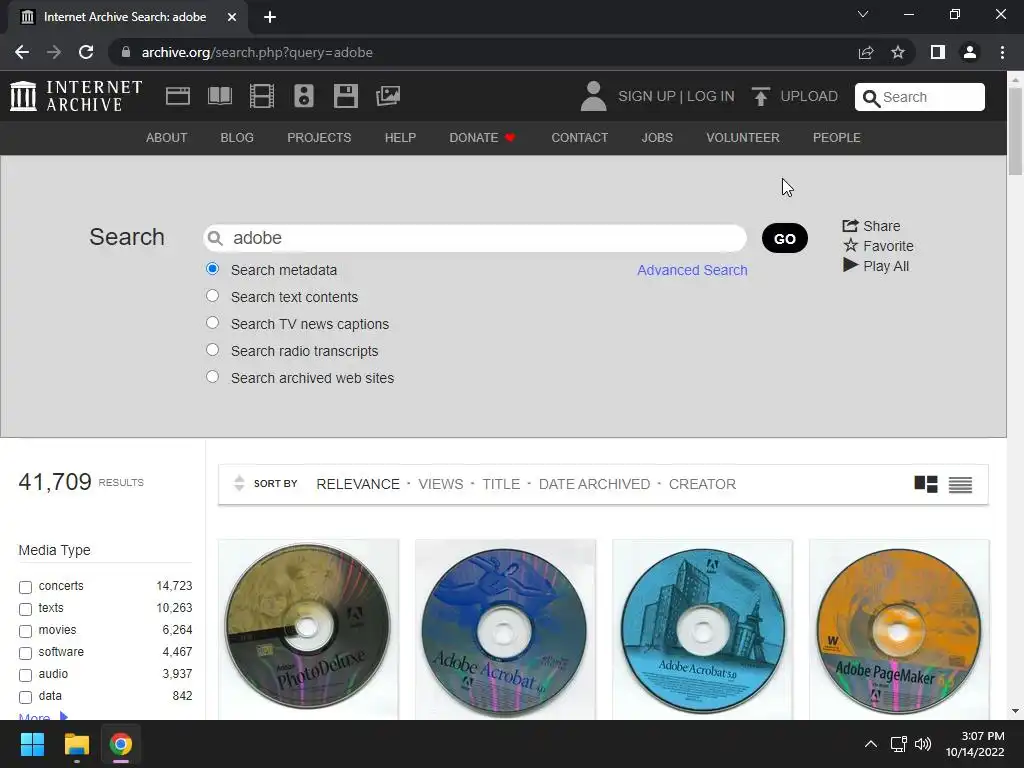Image resolution: width=1024 pixels, height=768 pixels.
Task: Sort results by TITLE
Action: pyautogui.click(x=501, y=484)
